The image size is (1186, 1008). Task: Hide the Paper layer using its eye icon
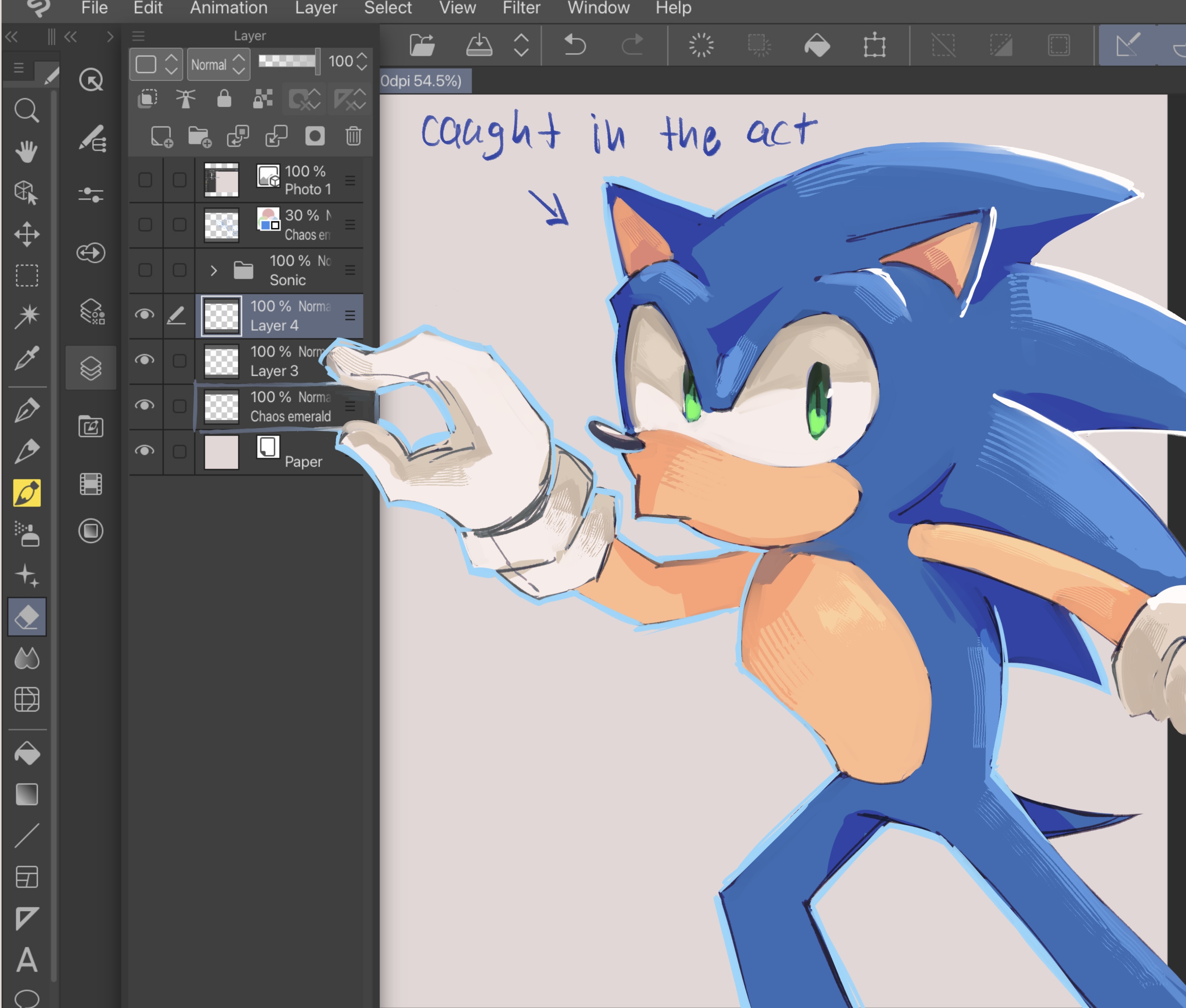[x=144, y=451]
